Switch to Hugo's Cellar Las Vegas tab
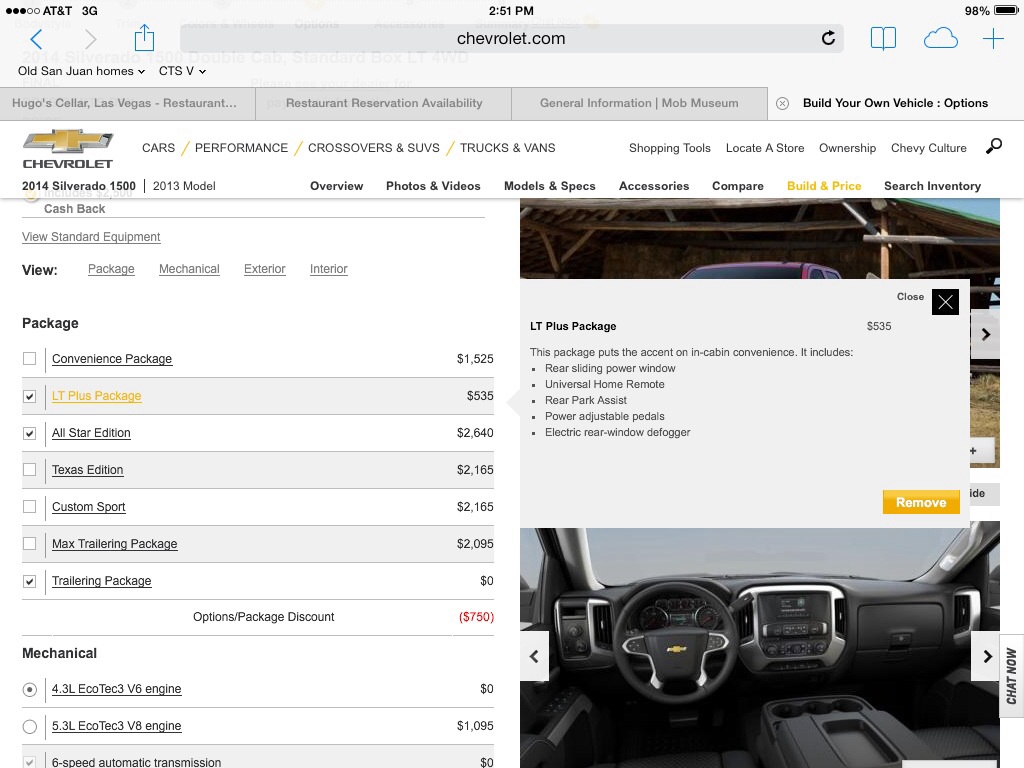This screenshot has width=1024, height=768. [127, 103]
